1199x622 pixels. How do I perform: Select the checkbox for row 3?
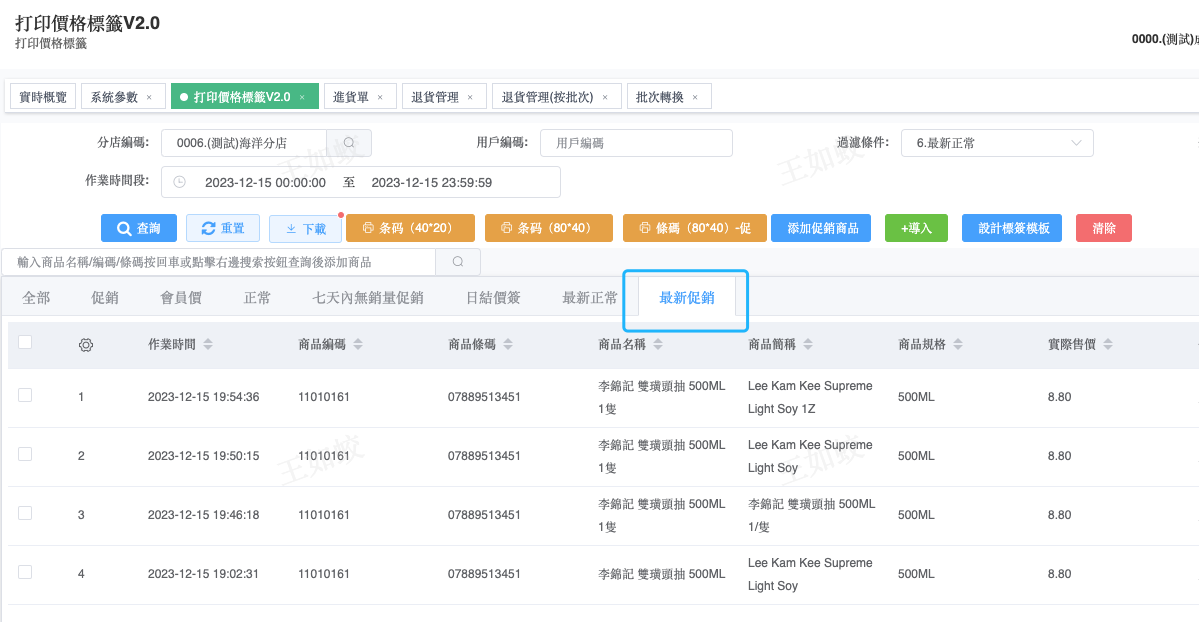click(25, 514)
